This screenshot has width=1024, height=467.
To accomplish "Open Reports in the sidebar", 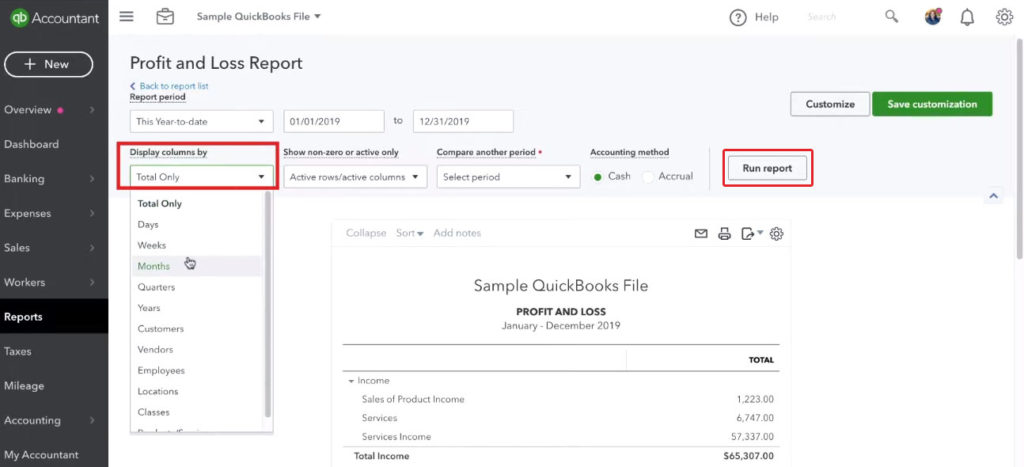I will click(x=54, y=317).
